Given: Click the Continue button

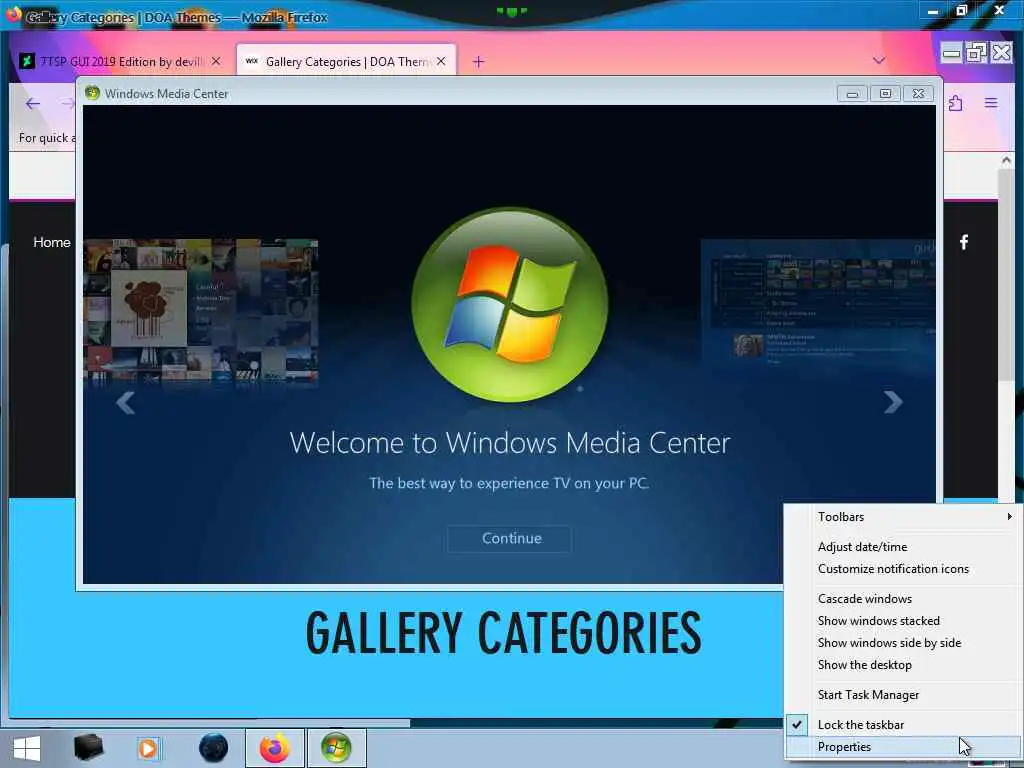Looking at the screenshot, I should point(510,539).
